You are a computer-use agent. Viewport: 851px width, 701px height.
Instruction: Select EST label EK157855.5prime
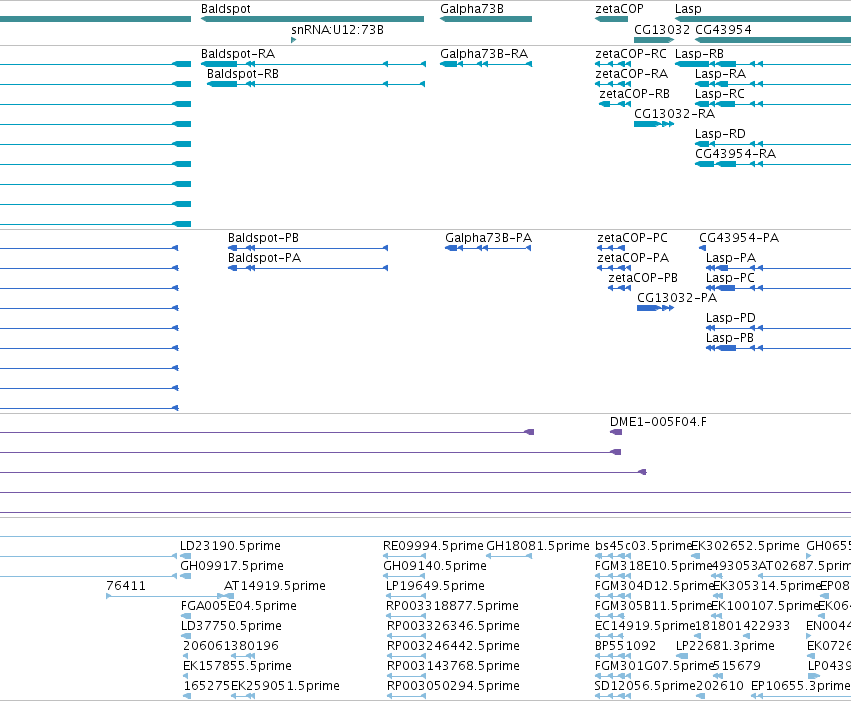pos(237,666)
